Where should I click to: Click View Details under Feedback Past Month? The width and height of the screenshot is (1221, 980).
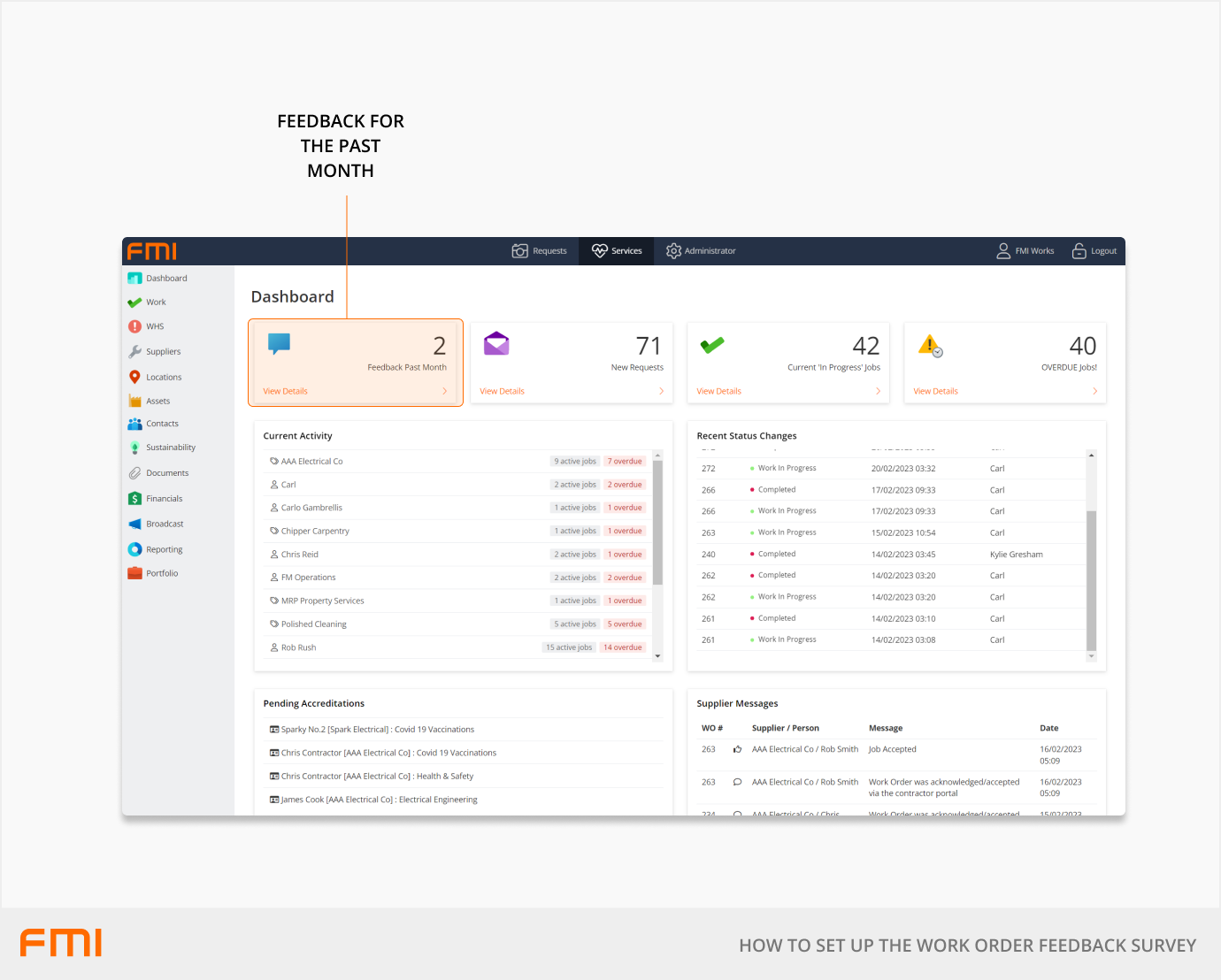point(285,391)
